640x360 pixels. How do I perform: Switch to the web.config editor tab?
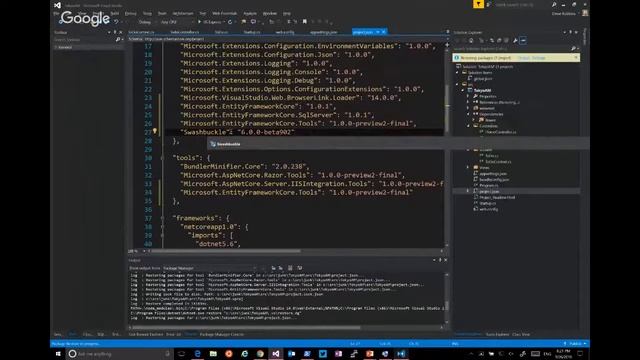click(285, 32)
